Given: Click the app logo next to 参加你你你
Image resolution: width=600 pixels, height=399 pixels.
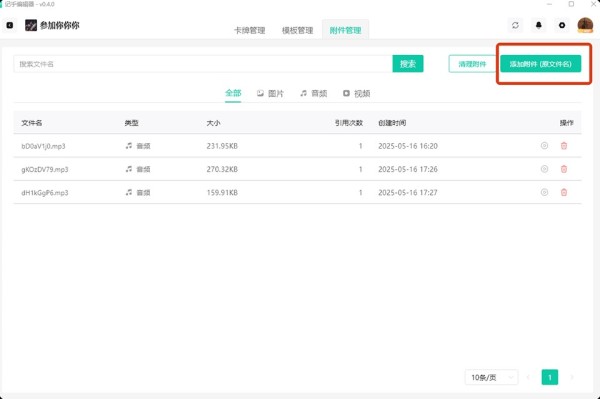Looking at the screenshot, I should pyautogui.click(x=31, y=25).
